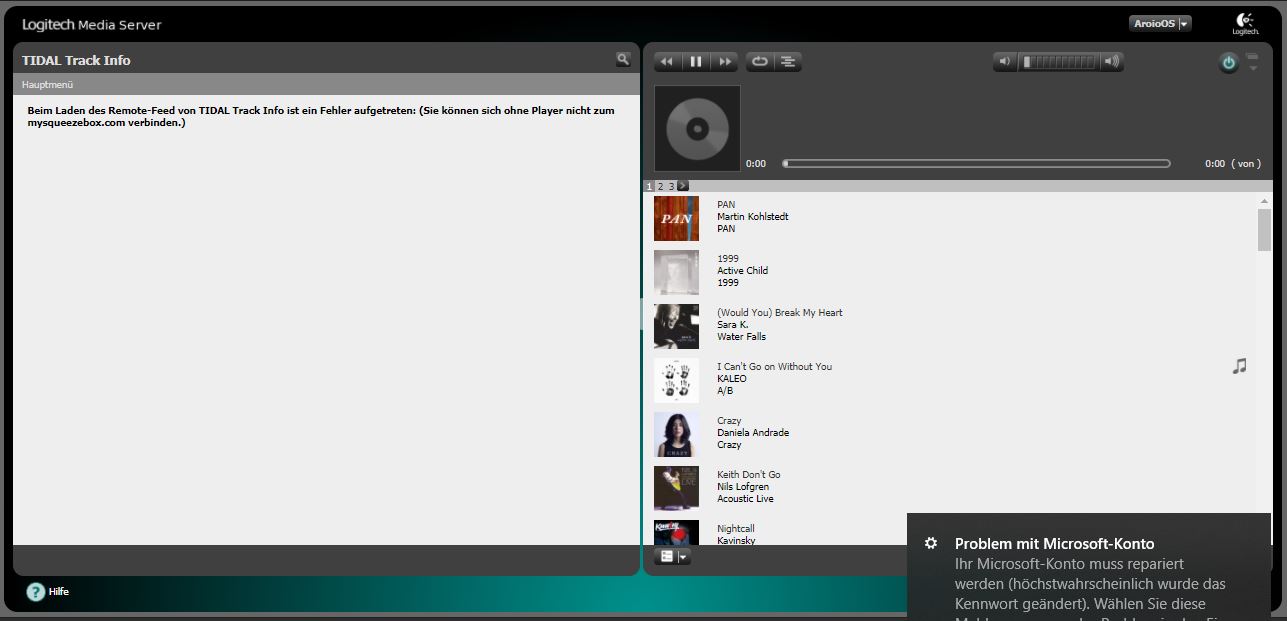The image size is (1287, 621).
Task: Click the Sara K. album cover thumbnail
Action: coord(676,326)
